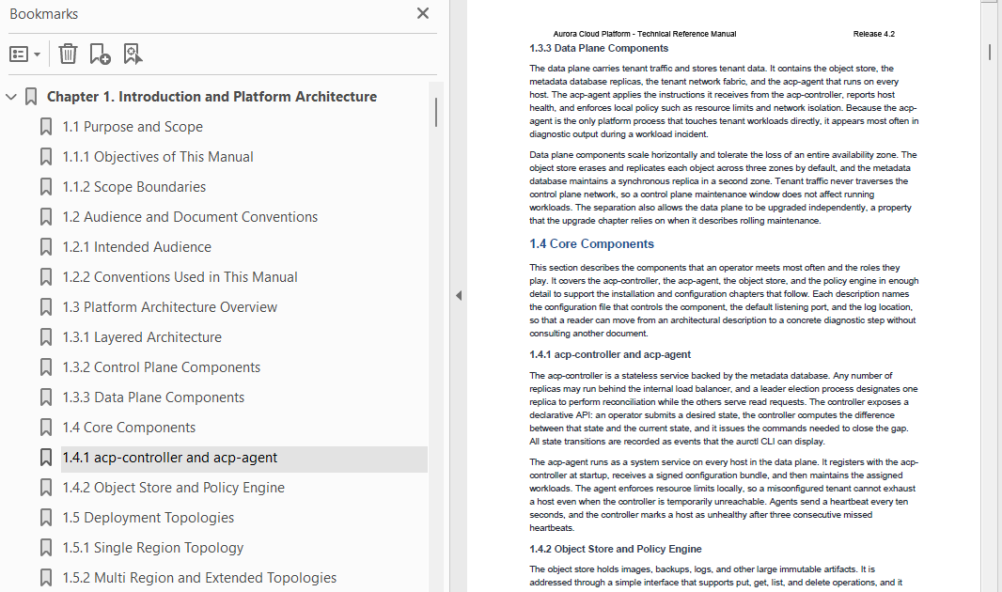1002x592 pixels.
Task: Click the find current bookmark icon
Action: pyautogui.click(x=132, y=54)
